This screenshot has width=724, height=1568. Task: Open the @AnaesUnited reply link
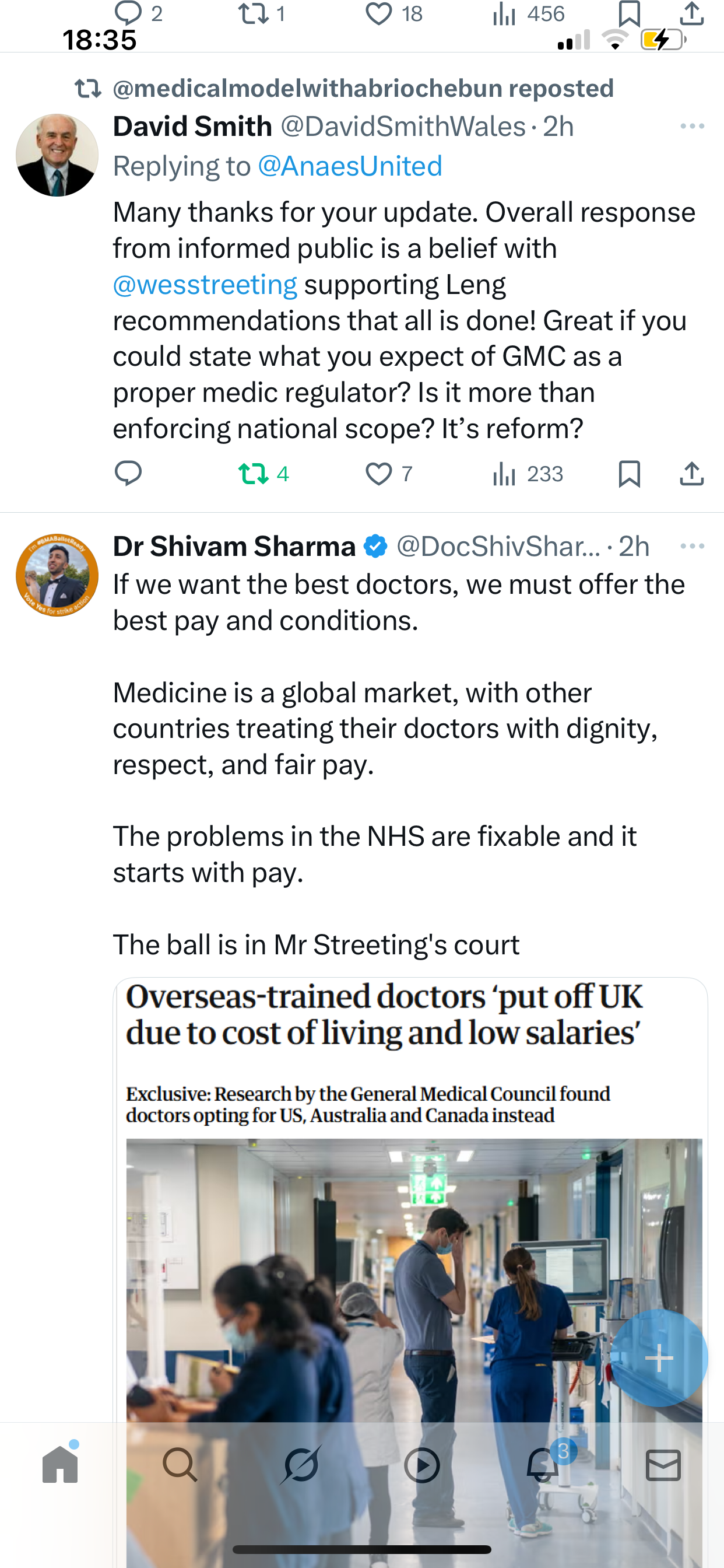(x=350, y=166)
